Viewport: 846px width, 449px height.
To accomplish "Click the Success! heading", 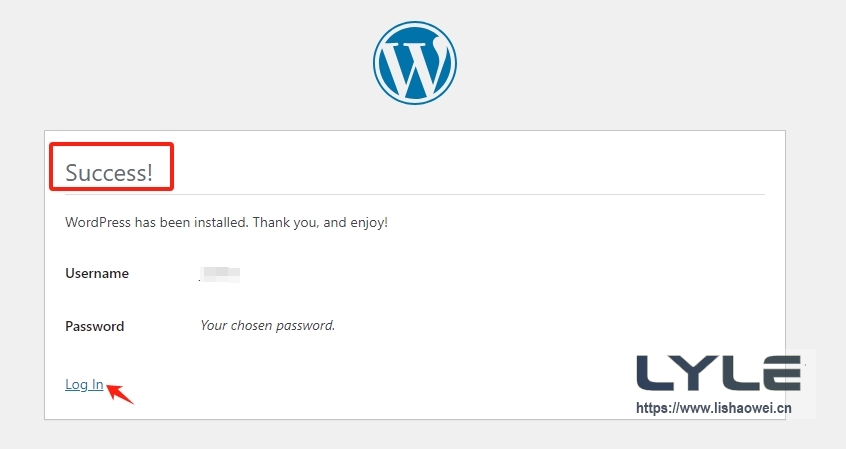I will (x=109, y=173).
